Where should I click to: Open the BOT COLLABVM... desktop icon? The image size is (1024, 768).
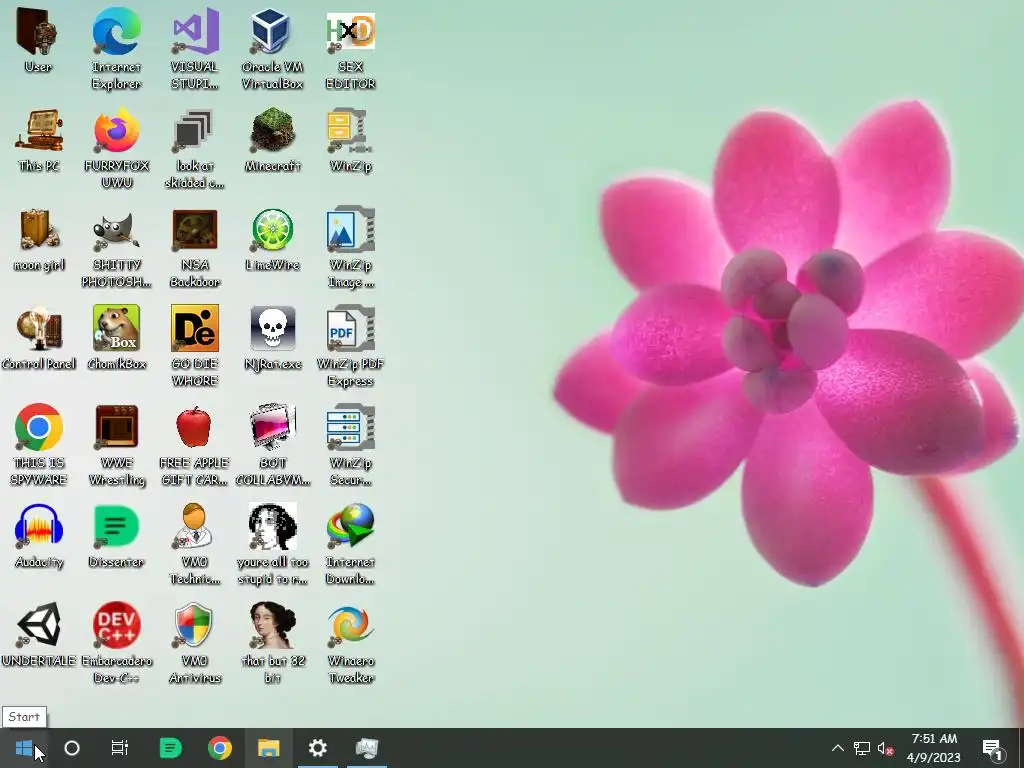[272, 428]
